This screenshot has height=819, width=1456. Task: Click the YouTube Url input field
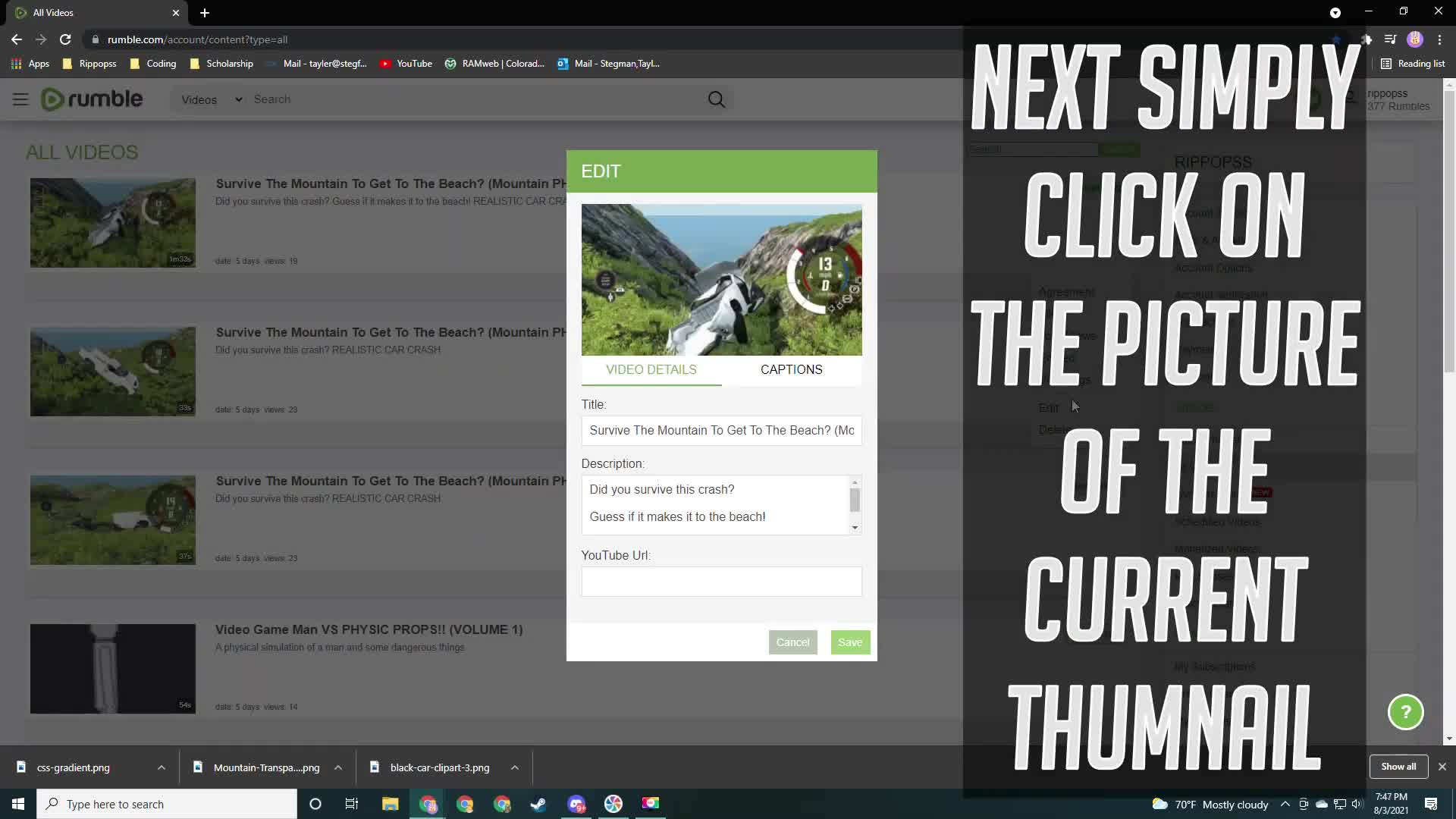(x=721, y=581)
